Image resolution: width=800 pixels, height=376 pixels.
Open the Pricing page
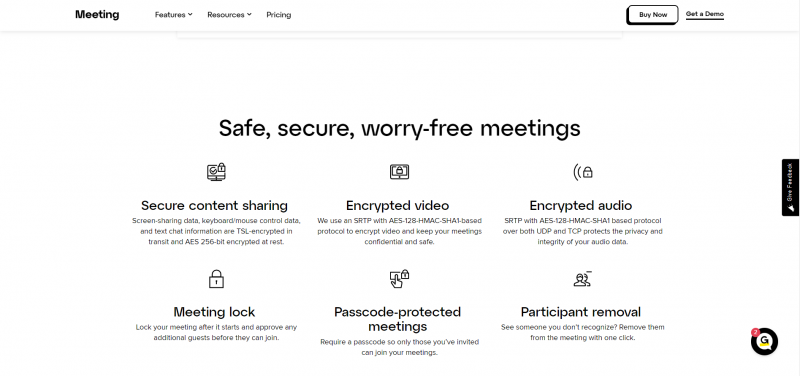279,15
